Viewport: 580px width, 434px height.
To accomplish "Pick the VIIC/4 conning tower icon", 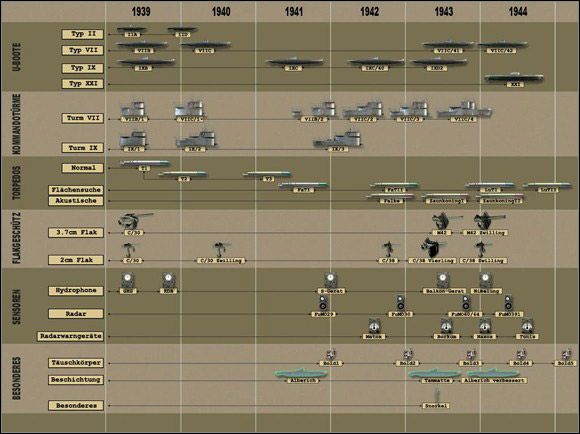I will [x=464, y=109].
